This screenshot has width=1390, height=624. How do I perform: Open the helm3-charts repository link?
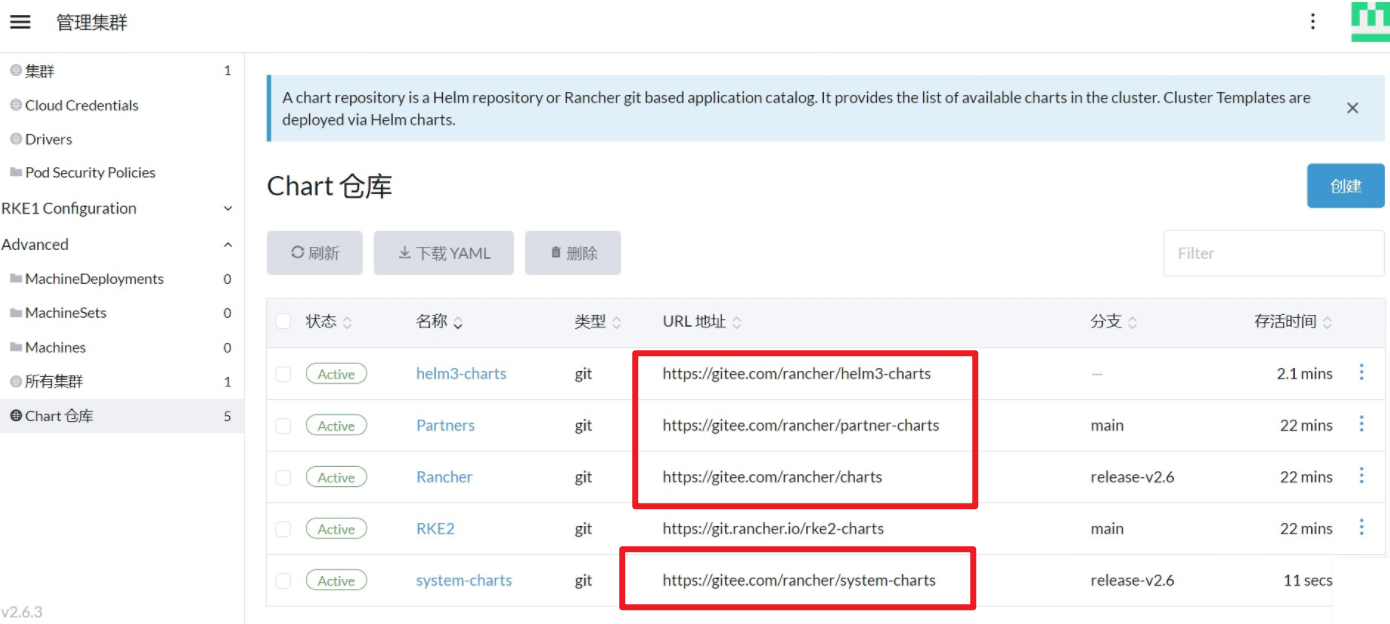(461, 373)
